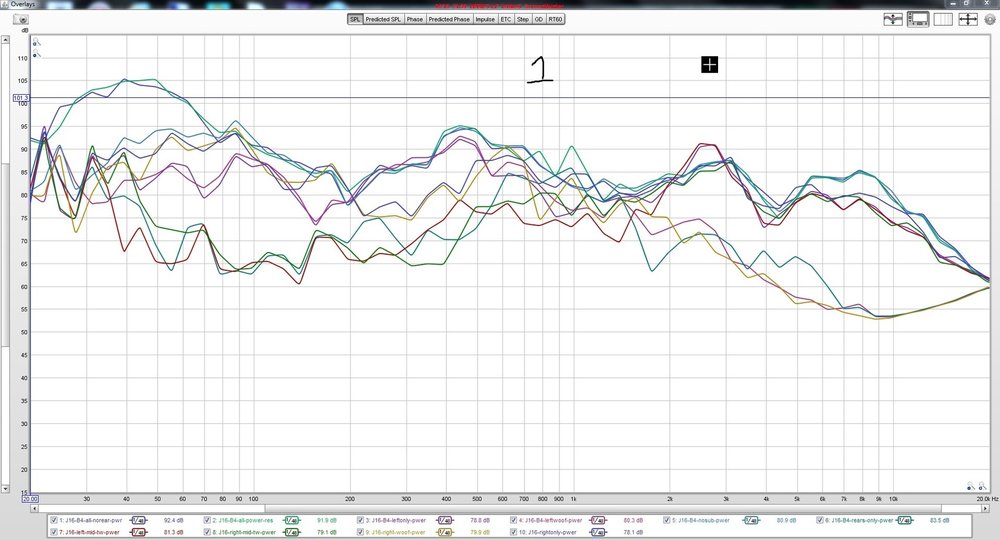Open smoothing dropdown for J16-B4-all-norear-pwr

point(138,520)
